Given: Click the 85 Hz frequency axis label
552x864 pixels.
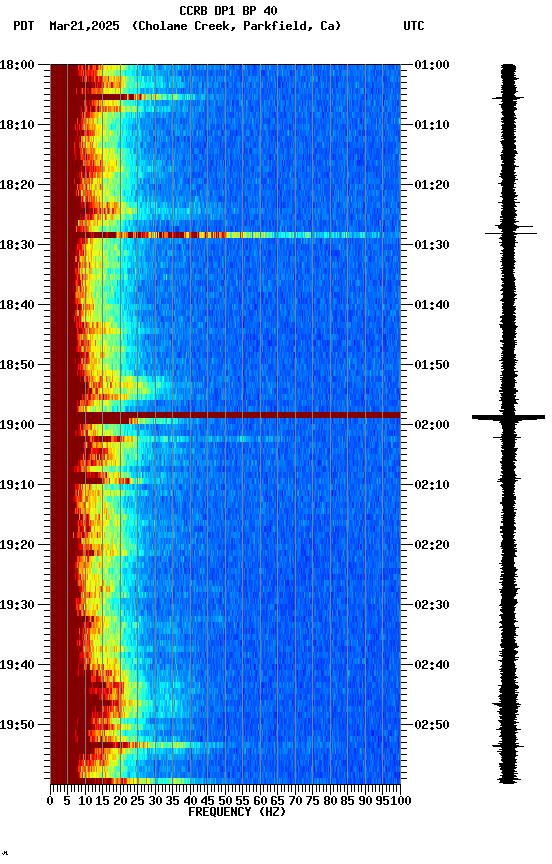Looking at the screenshot, I should click(348, 801).
